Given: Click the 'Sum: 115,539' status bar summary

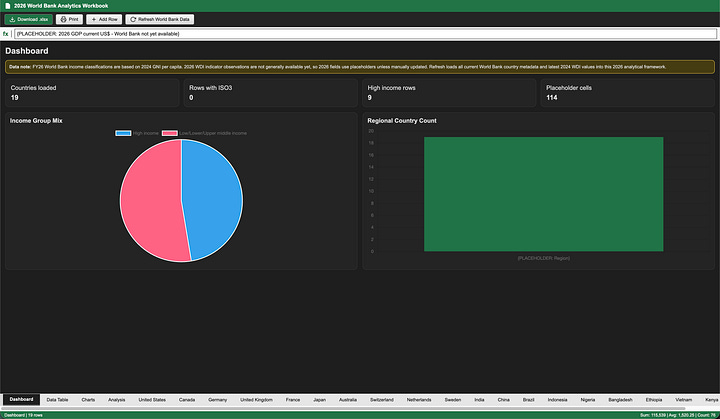Looking at the screenshot, I should [652, 415].
